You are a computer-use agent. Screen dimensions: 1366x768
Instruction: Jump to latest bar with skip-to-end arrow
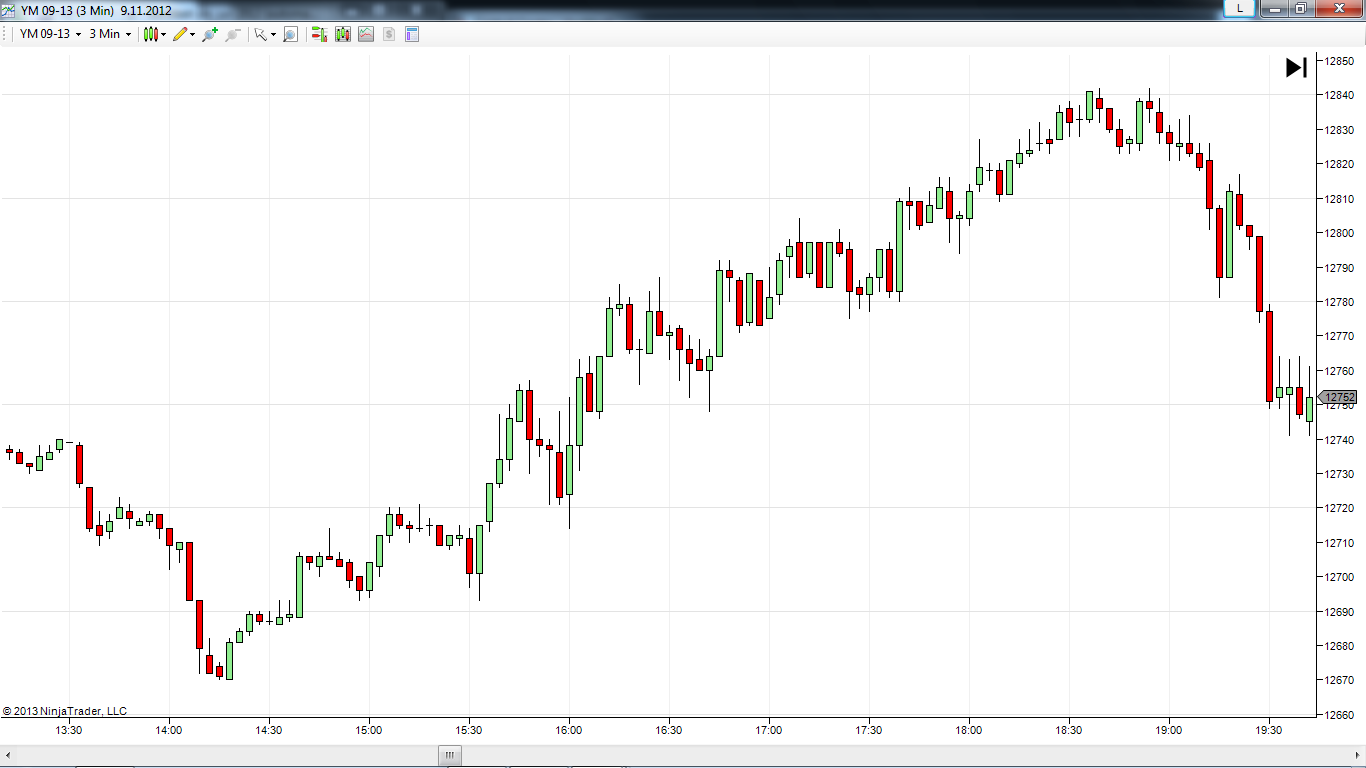(1296, 67)
